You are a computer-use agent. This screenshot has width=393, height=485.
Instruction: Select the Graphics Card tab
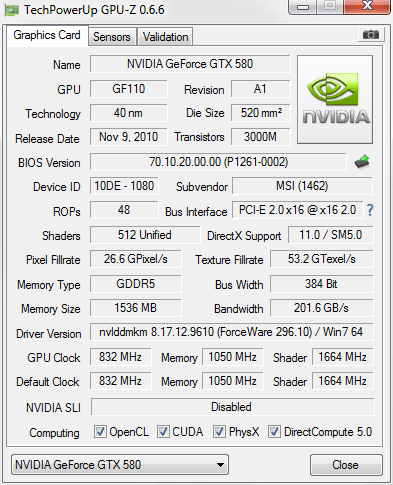point(47,35)
